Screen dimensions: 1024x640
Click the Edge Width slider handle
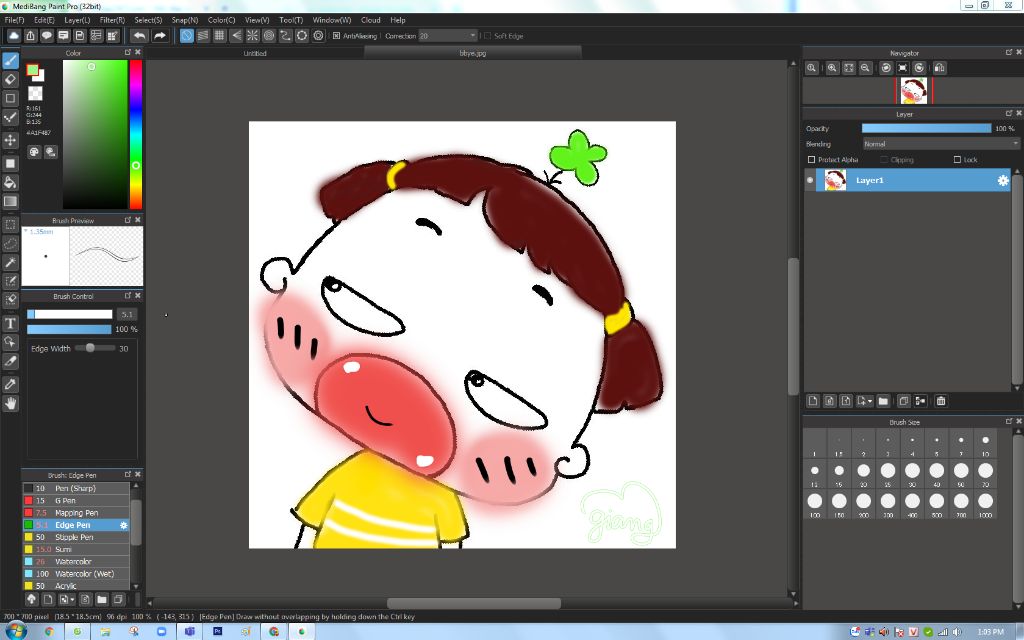coord(90,348)
